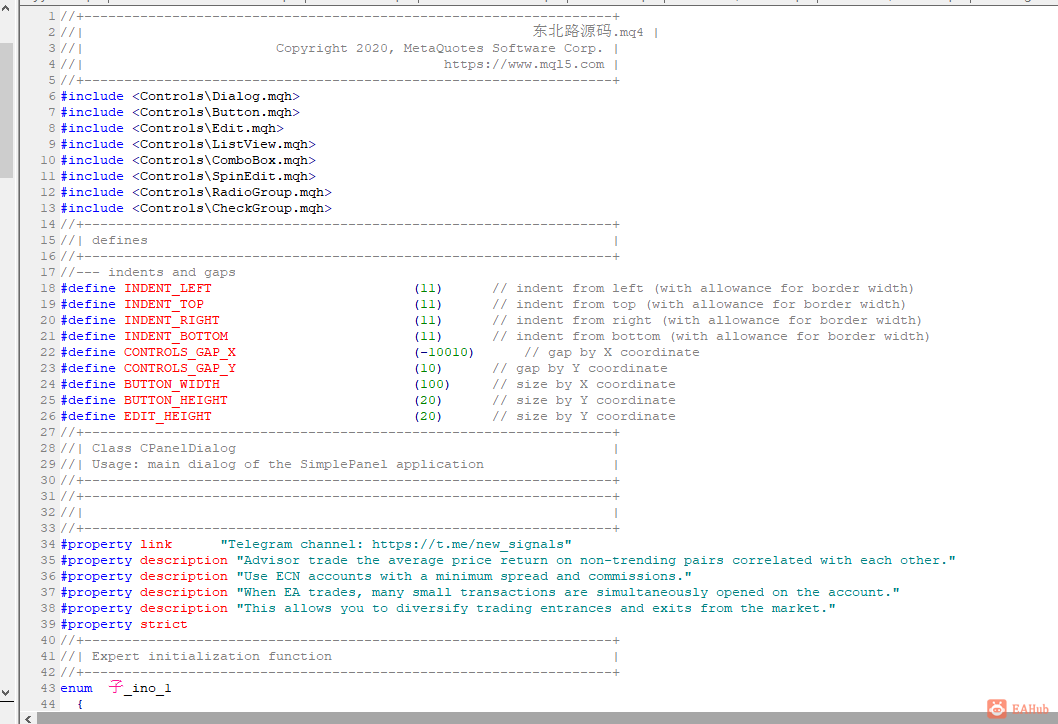Click the (100) value of BUTTON_WIDTH
The width and height of the screenshot is (1058, 724).
point(432,385)
